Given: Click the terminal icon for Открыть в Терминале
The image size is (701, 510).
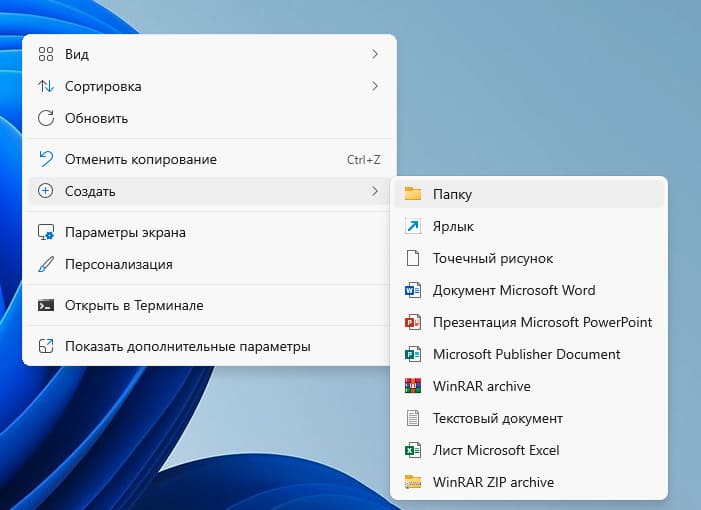Looking at the screenshot, I should [x=46, y=305].
